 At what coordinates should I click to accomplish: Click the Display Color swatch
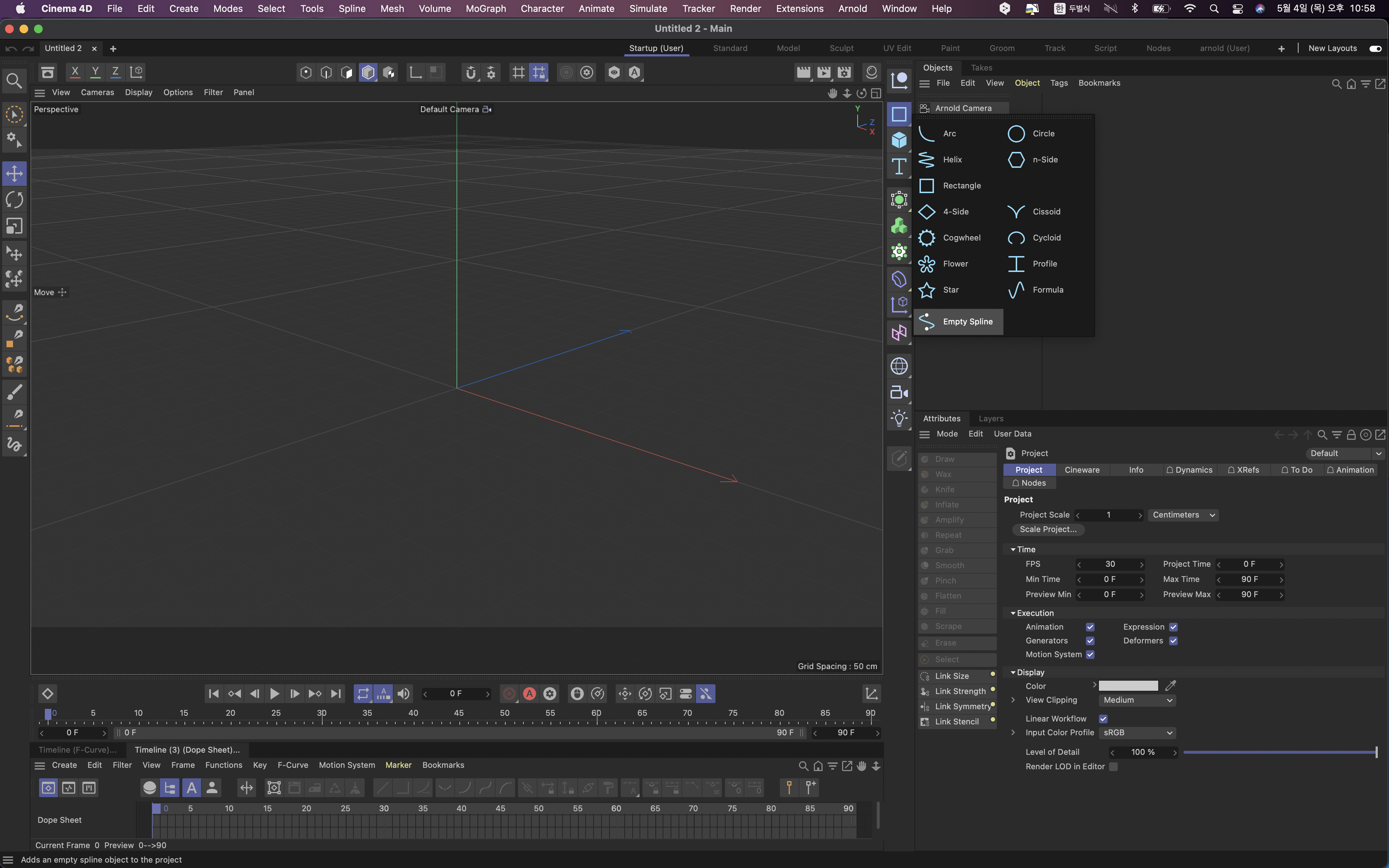pos(1128,686)
